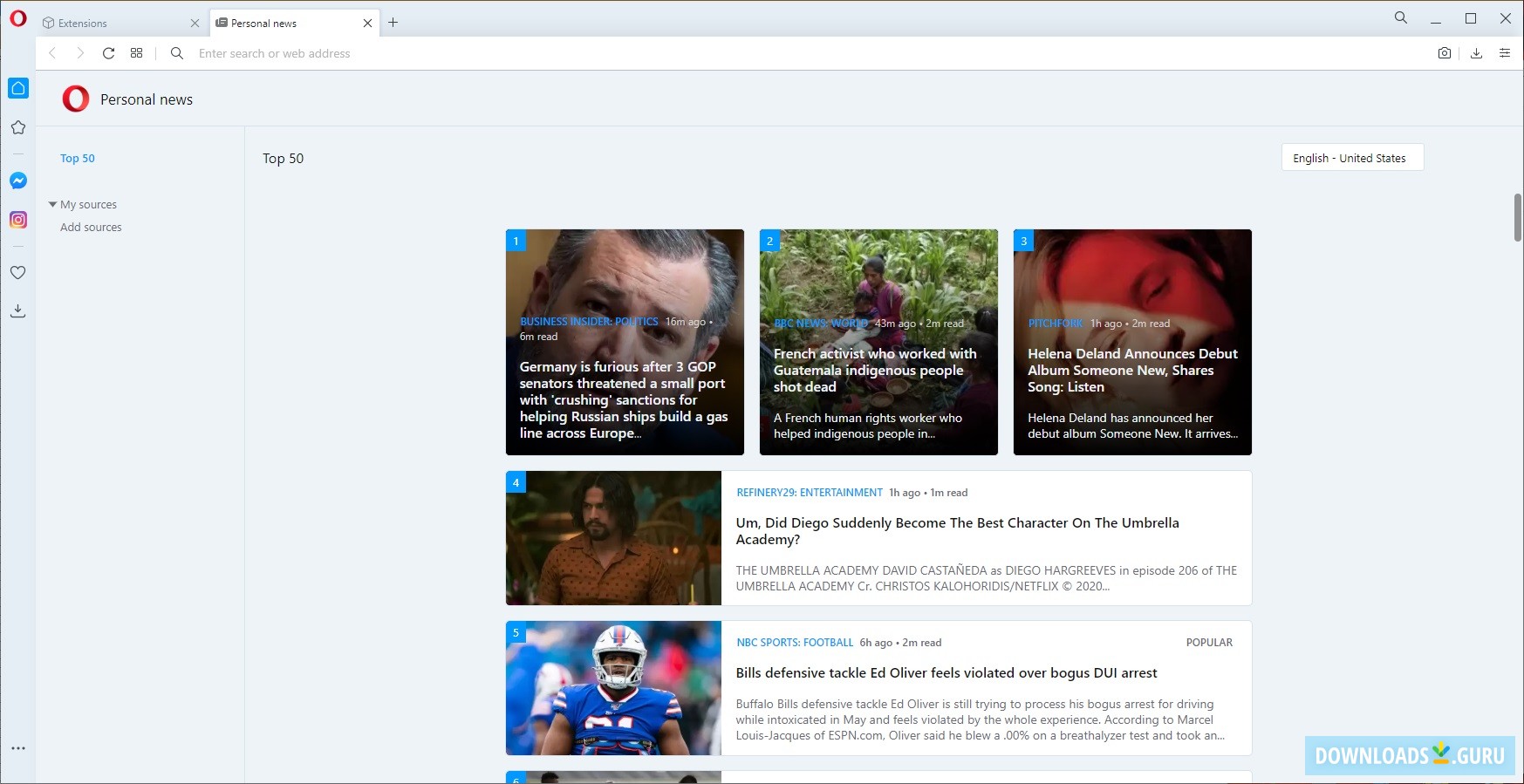This screenshot has height=784, width=1524.
Task: Click Refinery29: Entertainment source link
Action: coord(810,493)
